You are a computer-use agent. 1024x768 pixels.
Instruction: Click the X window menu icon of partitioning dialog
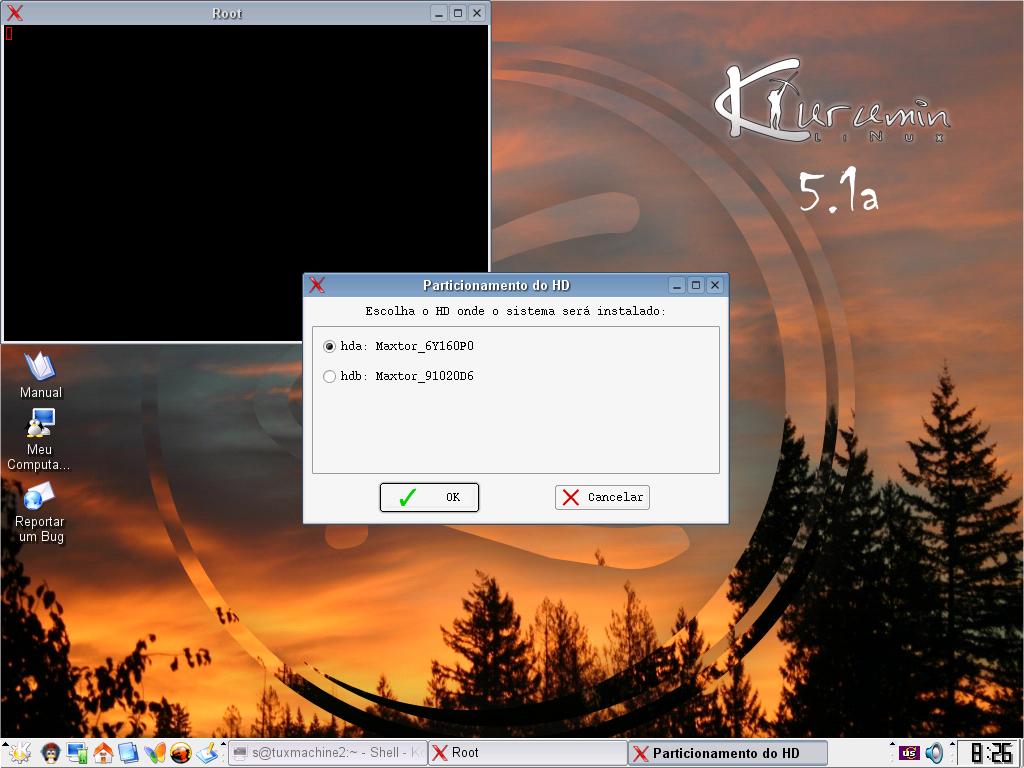coord(317,285)
